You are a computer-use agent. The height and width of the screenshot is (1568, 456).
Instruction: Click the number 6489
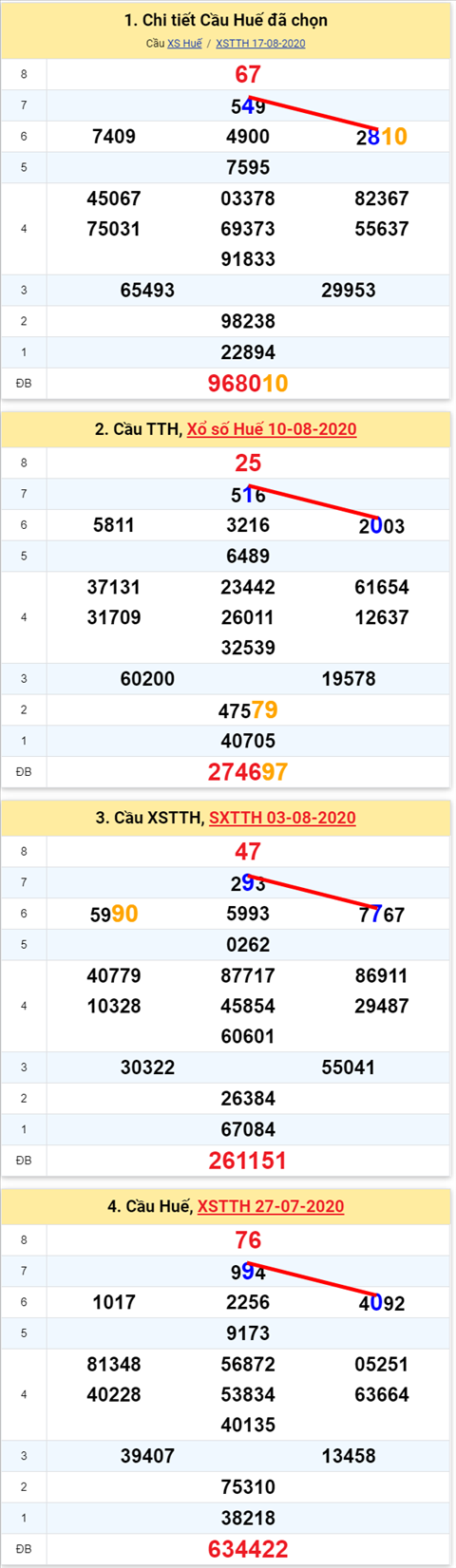click(x=248, y=556)
